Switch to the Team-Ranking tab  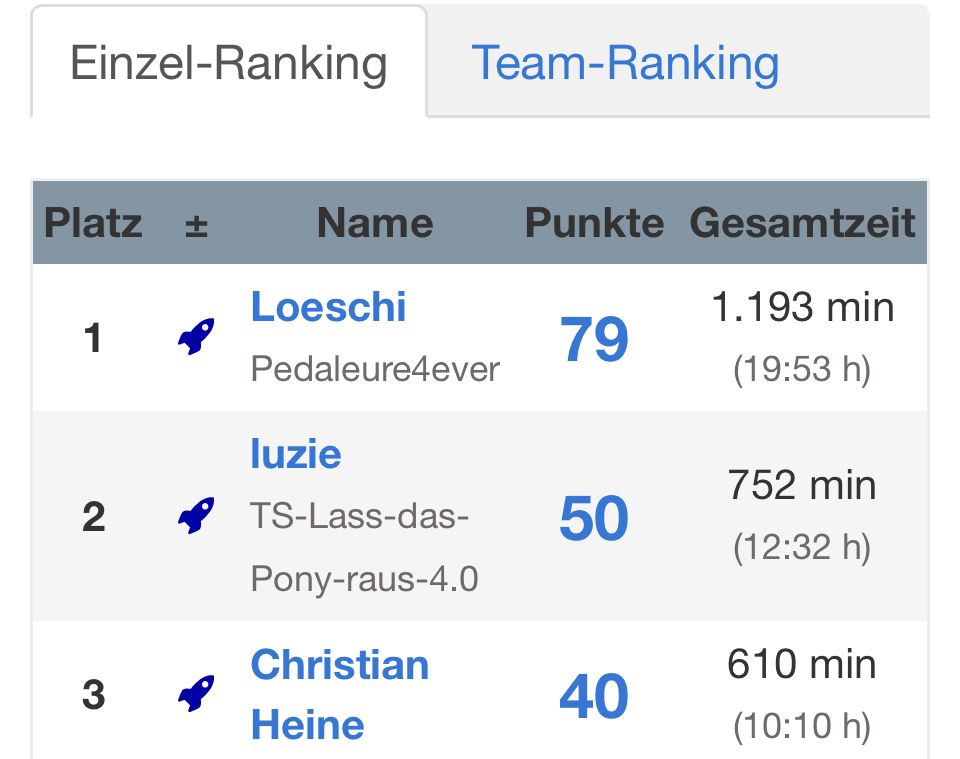[x=625, y=63]
